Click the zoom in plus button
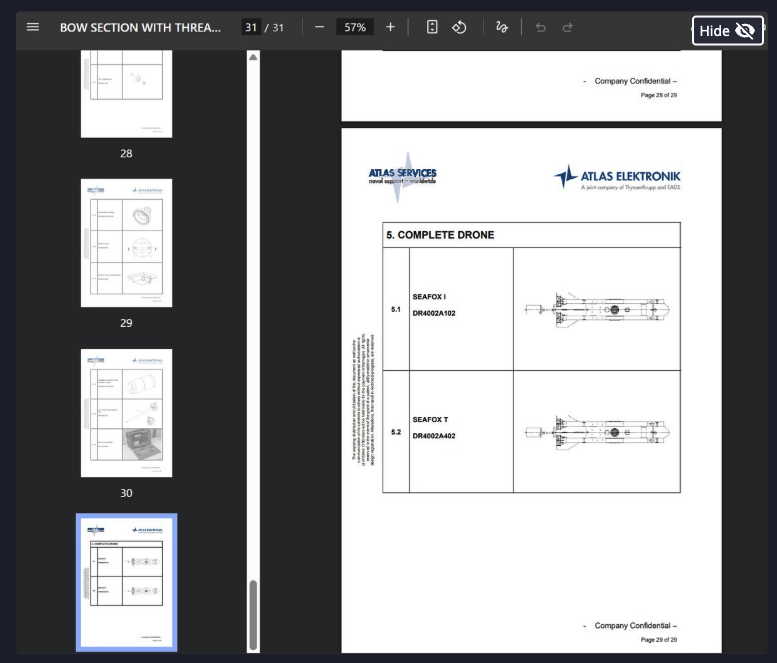 click(390, 27)
